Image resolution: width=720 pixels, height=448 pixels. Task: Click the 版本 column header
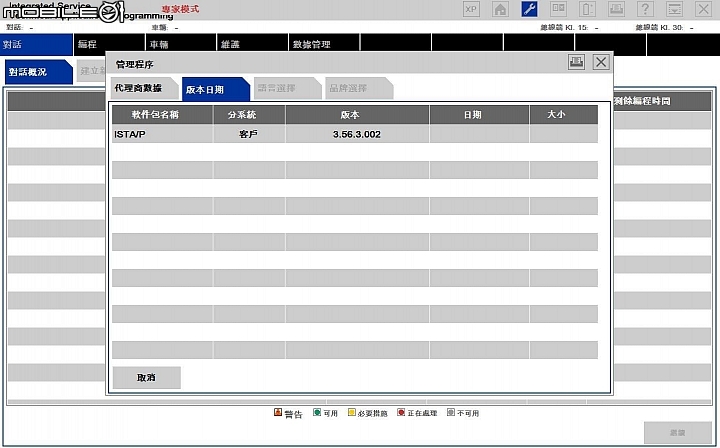(x=357, y=115)
